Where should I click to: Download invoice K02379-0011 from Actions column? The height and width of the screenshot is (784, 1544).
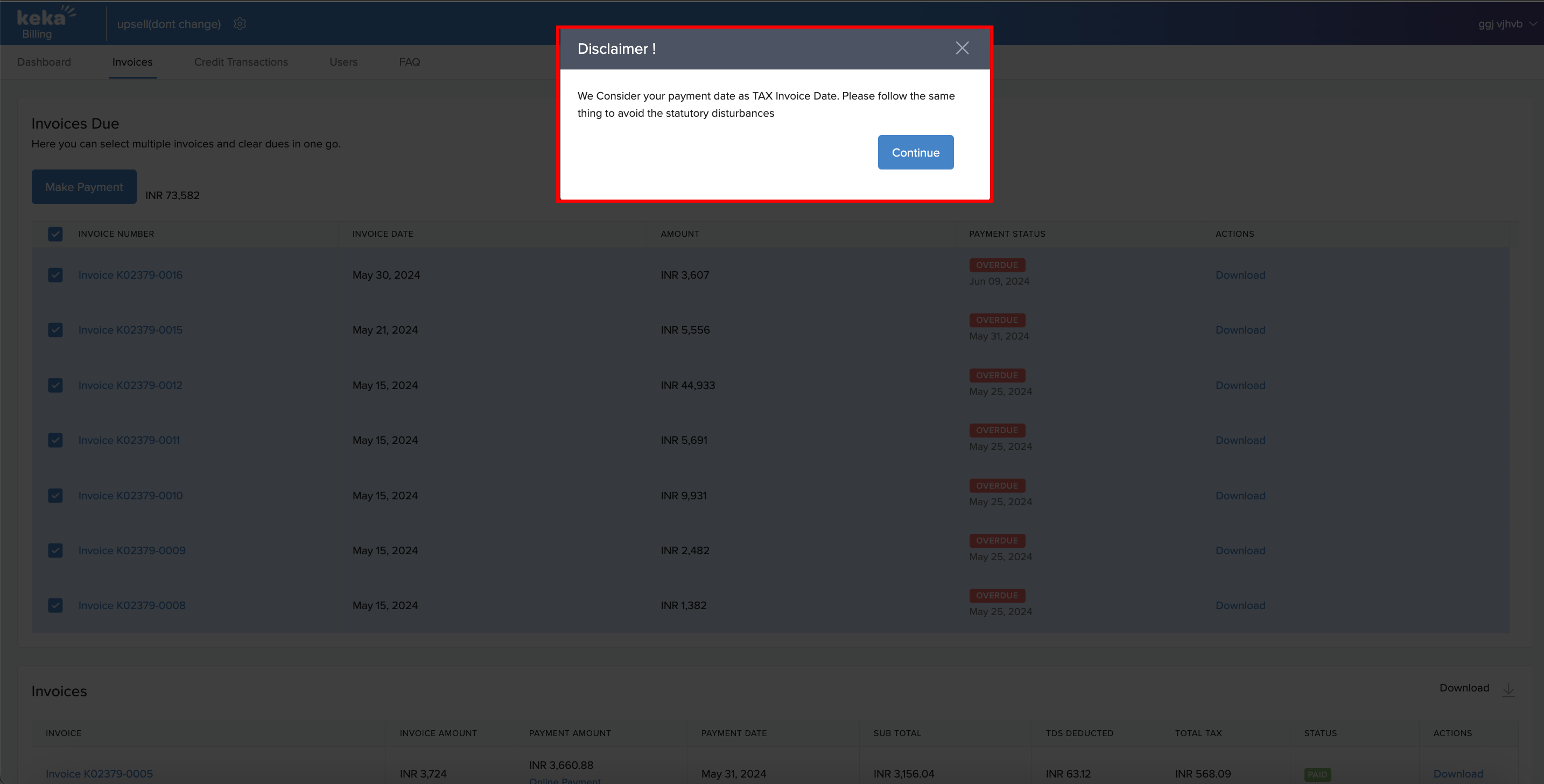coord(1240,440)
